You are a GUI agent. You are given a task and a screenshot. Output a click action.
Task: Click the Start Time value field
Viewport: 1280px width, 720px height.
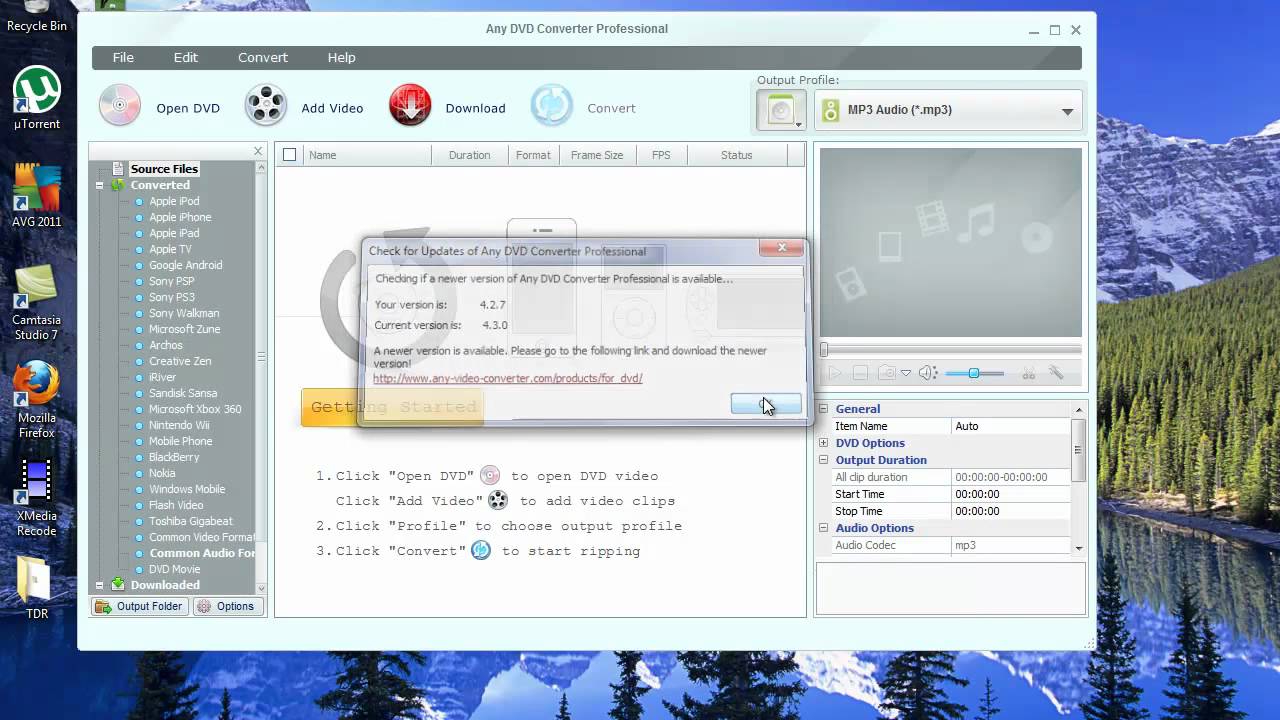click(1011, 494)
